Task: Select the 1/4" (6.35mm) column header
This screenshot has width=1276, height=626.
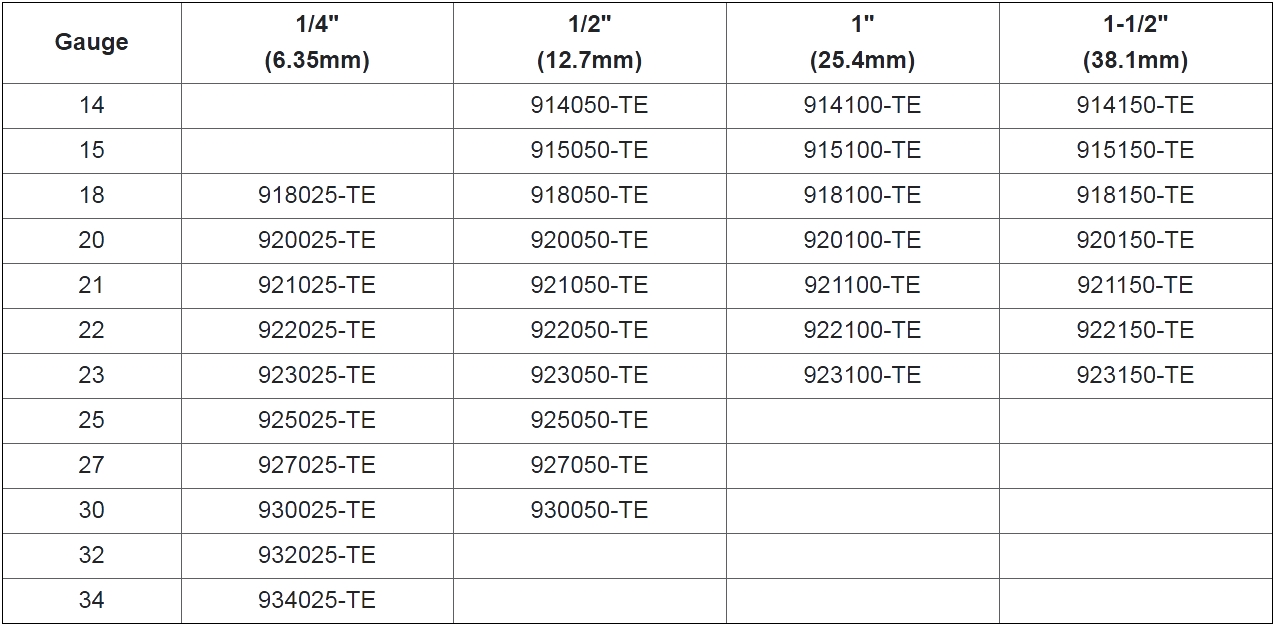Action: point(317,42)
